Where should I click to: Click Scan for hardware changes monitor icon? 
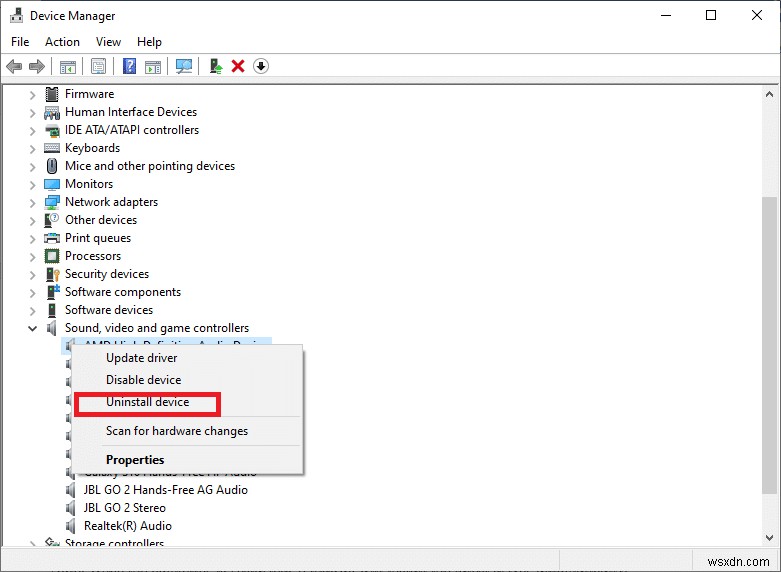(184, 66)
